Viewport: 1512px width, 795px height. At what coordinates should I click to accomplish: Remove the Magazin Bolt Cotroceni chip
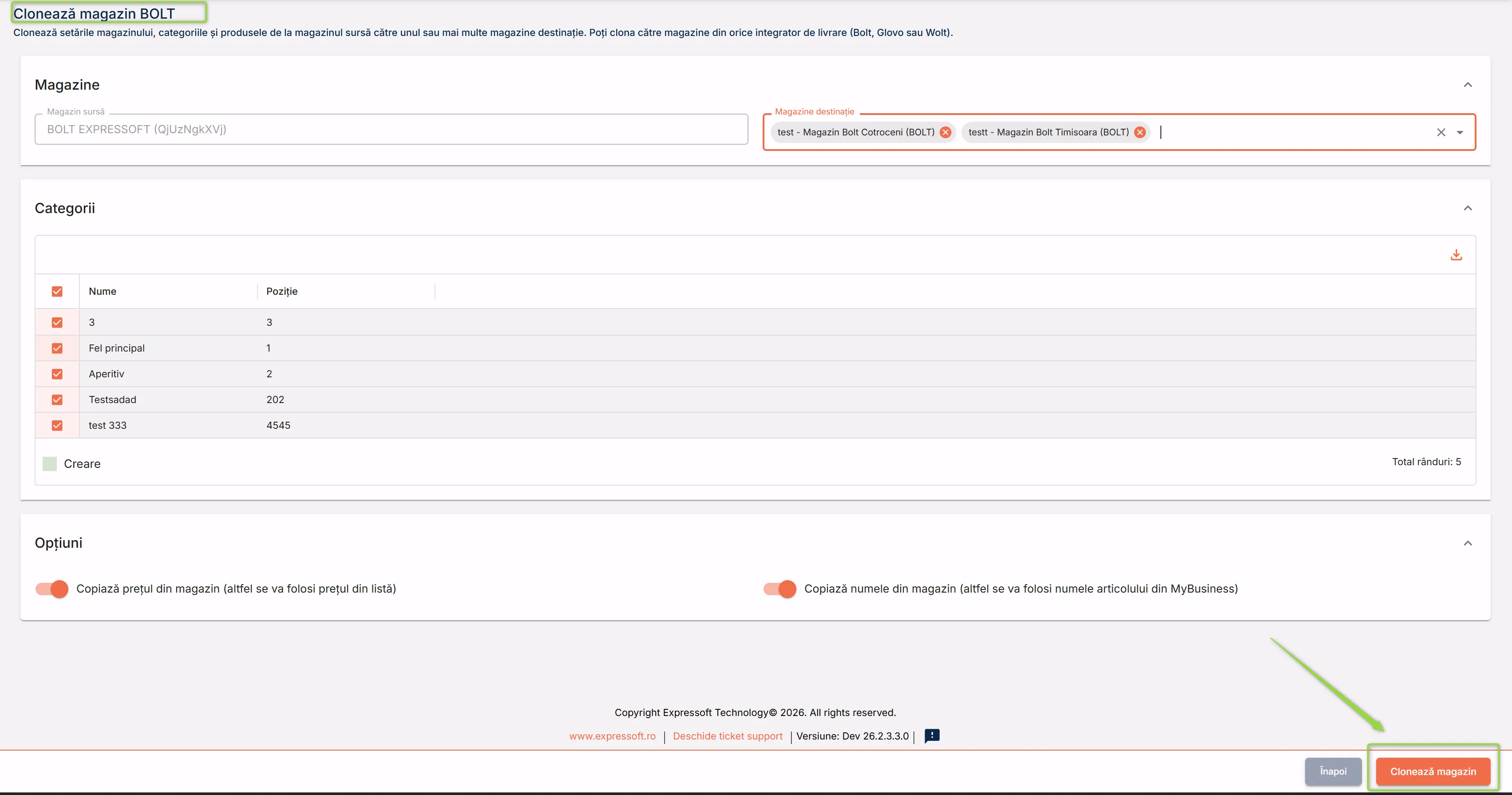click(945, 132)
